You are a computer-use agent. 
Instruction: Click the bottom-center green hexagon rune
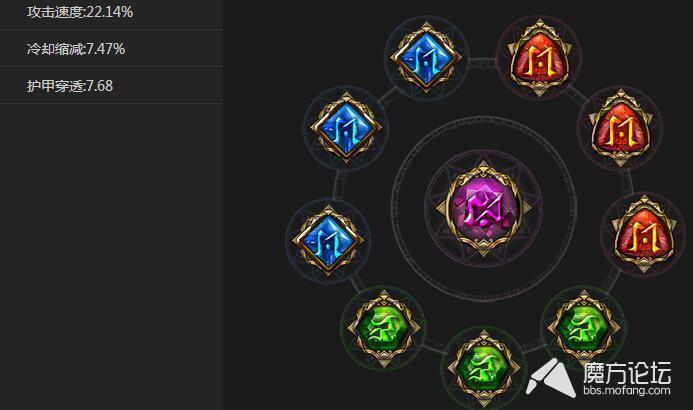[x=484, y=368]
